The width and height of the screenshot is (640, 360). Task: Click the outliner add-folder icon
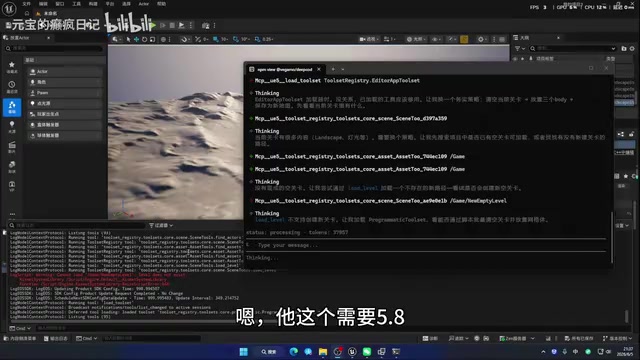point(624,48)
